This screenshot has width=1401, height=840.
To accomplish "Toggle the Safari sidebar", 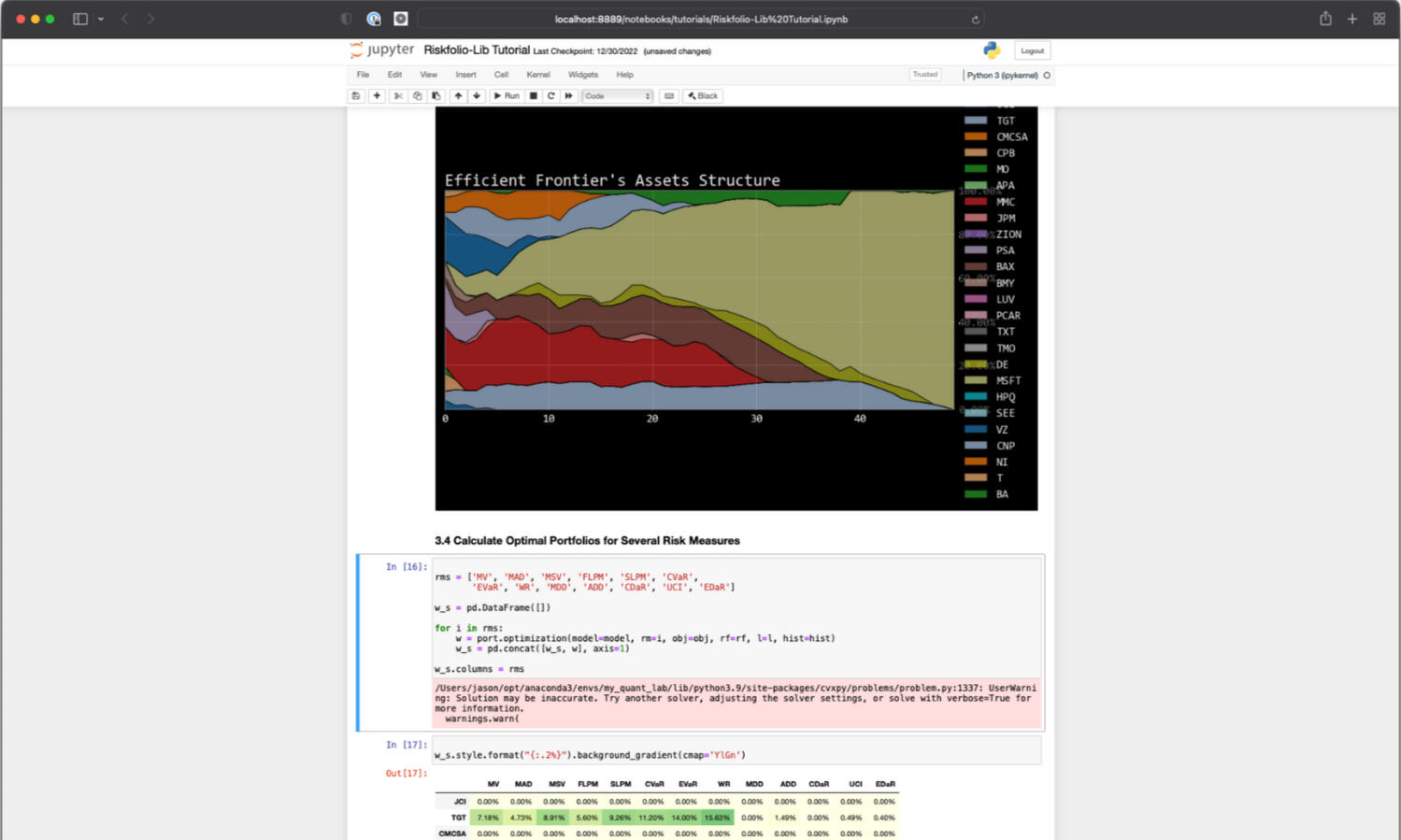I will (x=80, y=19).
